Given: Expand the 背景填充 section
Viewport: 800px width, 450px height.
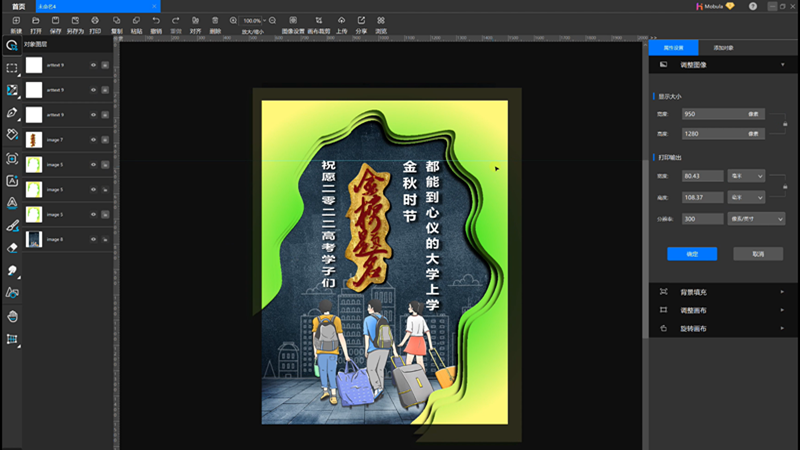Looking at the screenshot, I should (782, 292).
